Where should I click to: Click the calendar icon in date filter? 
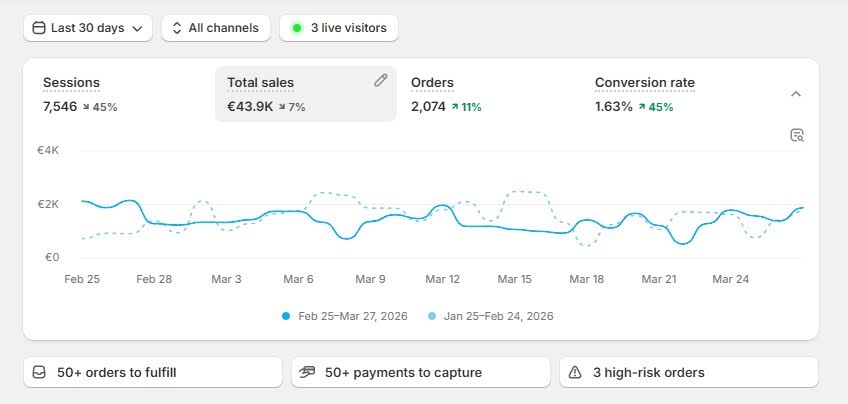(x=38, y=28)
